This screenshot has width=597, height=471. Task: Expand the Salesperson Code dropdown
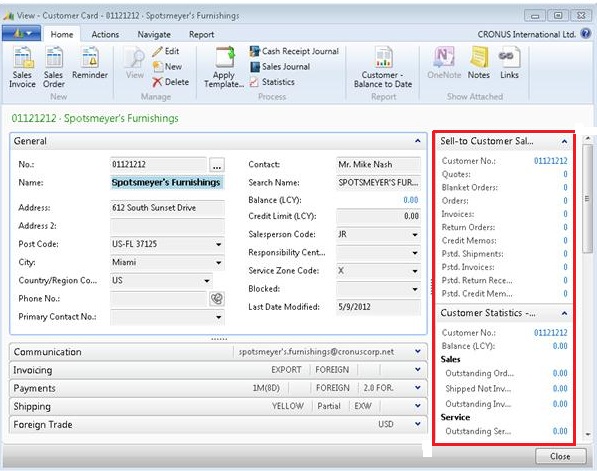coord(415,235)
